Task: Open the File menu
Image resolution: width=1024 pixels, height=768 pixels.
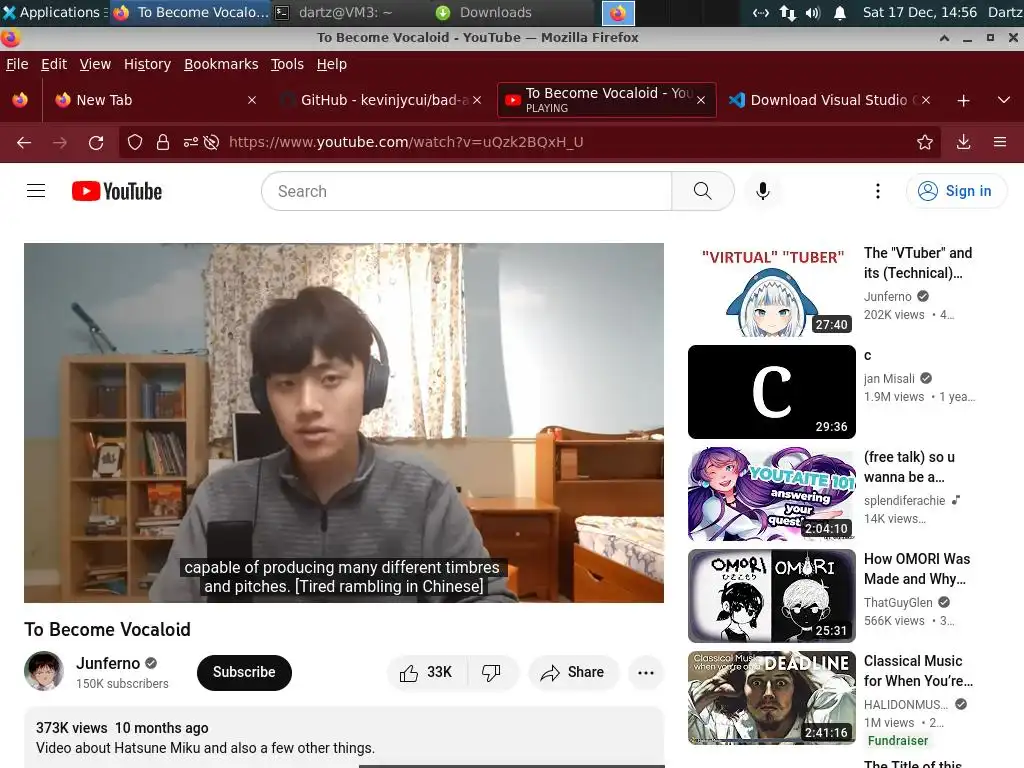Action: (x=17, y=64)
